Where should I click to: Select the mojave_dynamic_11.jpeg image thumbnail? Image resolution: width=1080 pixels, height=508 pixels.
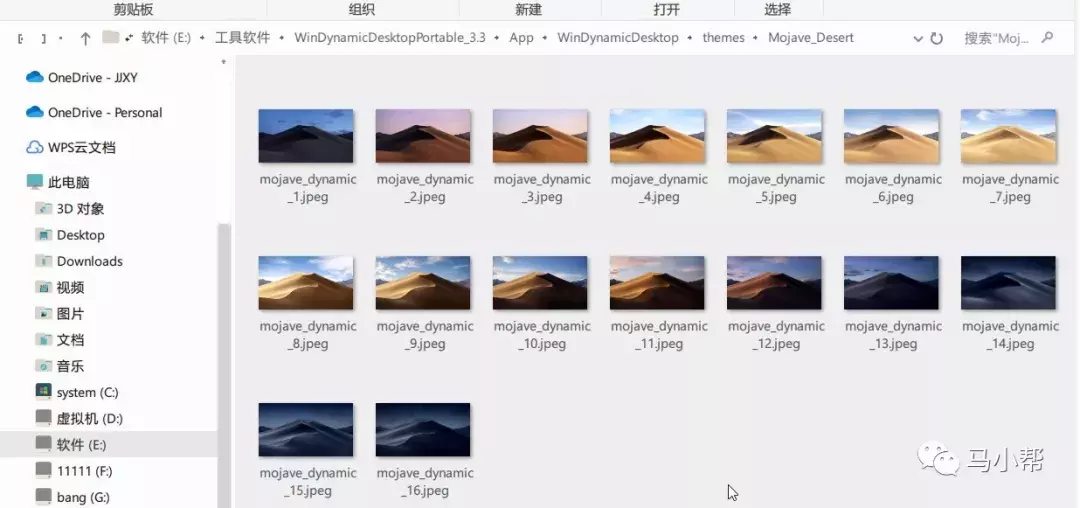[657, 283]
